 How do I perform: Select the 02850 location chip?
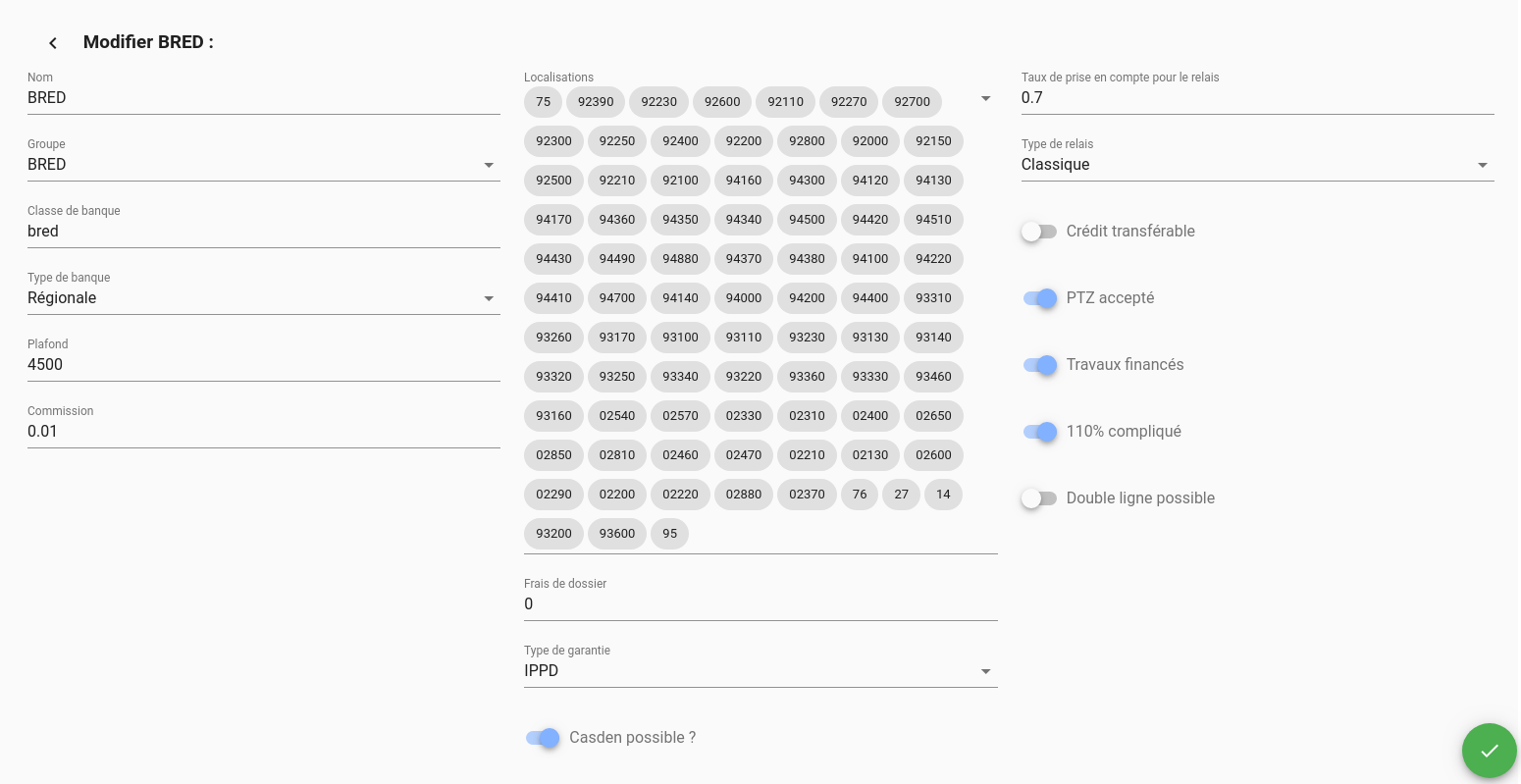[x=554, y=455]
